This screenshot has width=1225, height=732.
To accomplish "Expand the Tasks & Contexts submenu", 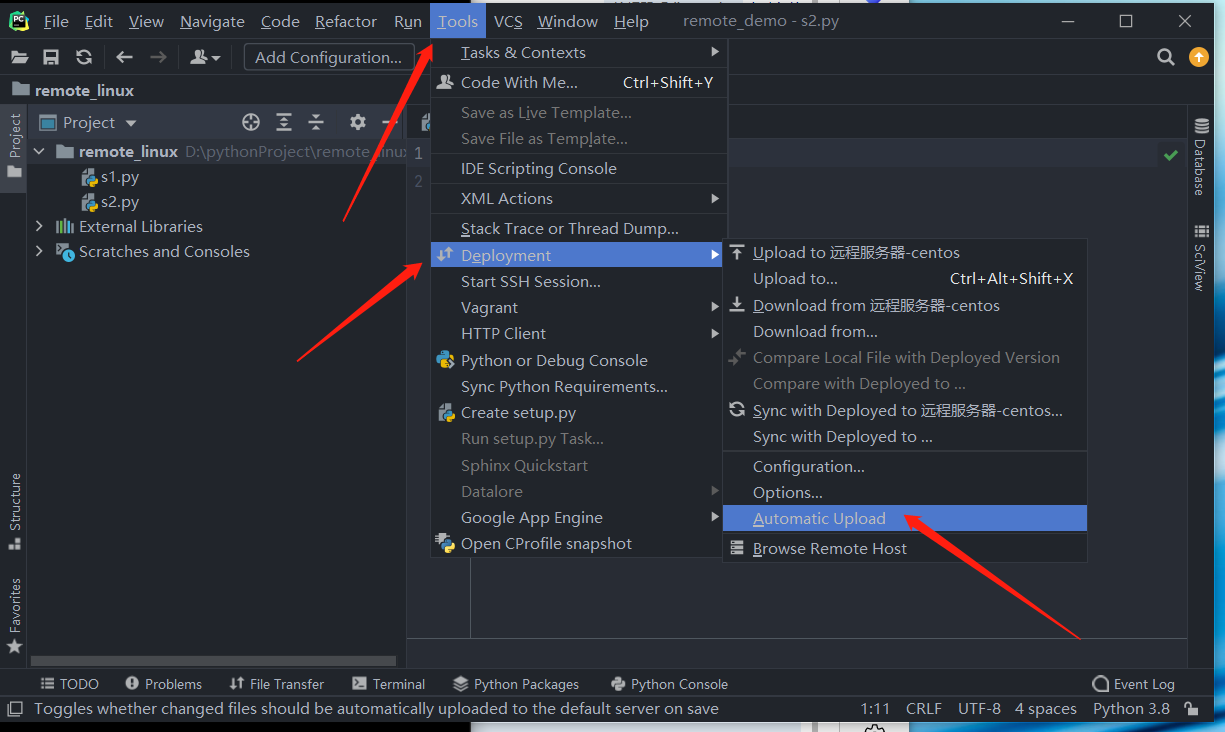I will coord(578,52).
